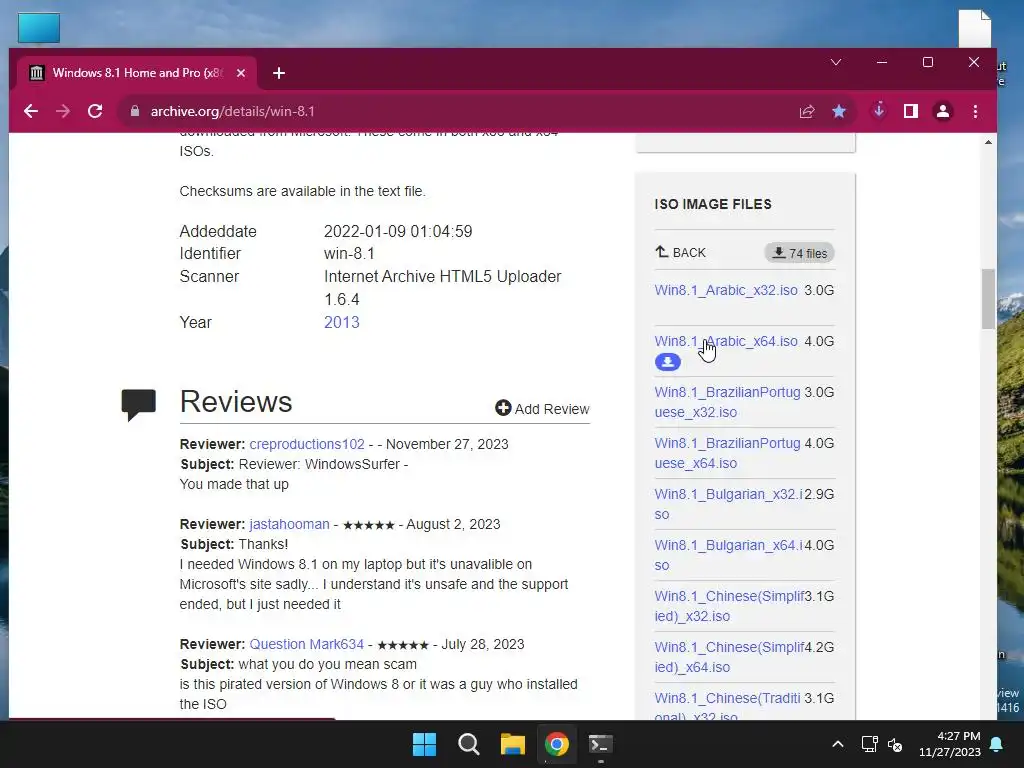This screenshot has width=1024, height=768.
Task: Click BACK in ISO image files
Action: tap(680, 253)
